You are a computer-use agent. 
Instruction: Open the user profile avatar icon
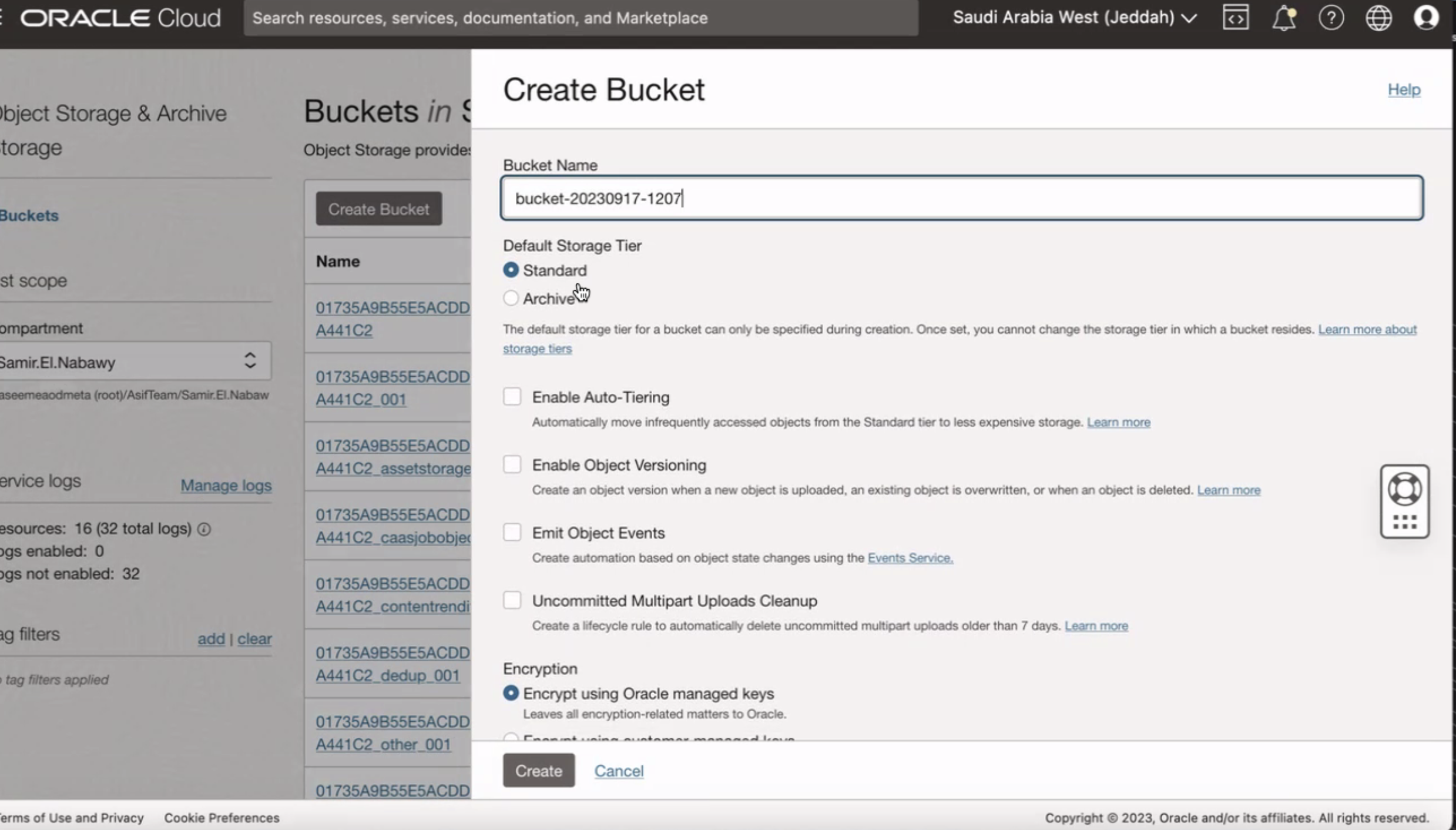[1426, 18]
